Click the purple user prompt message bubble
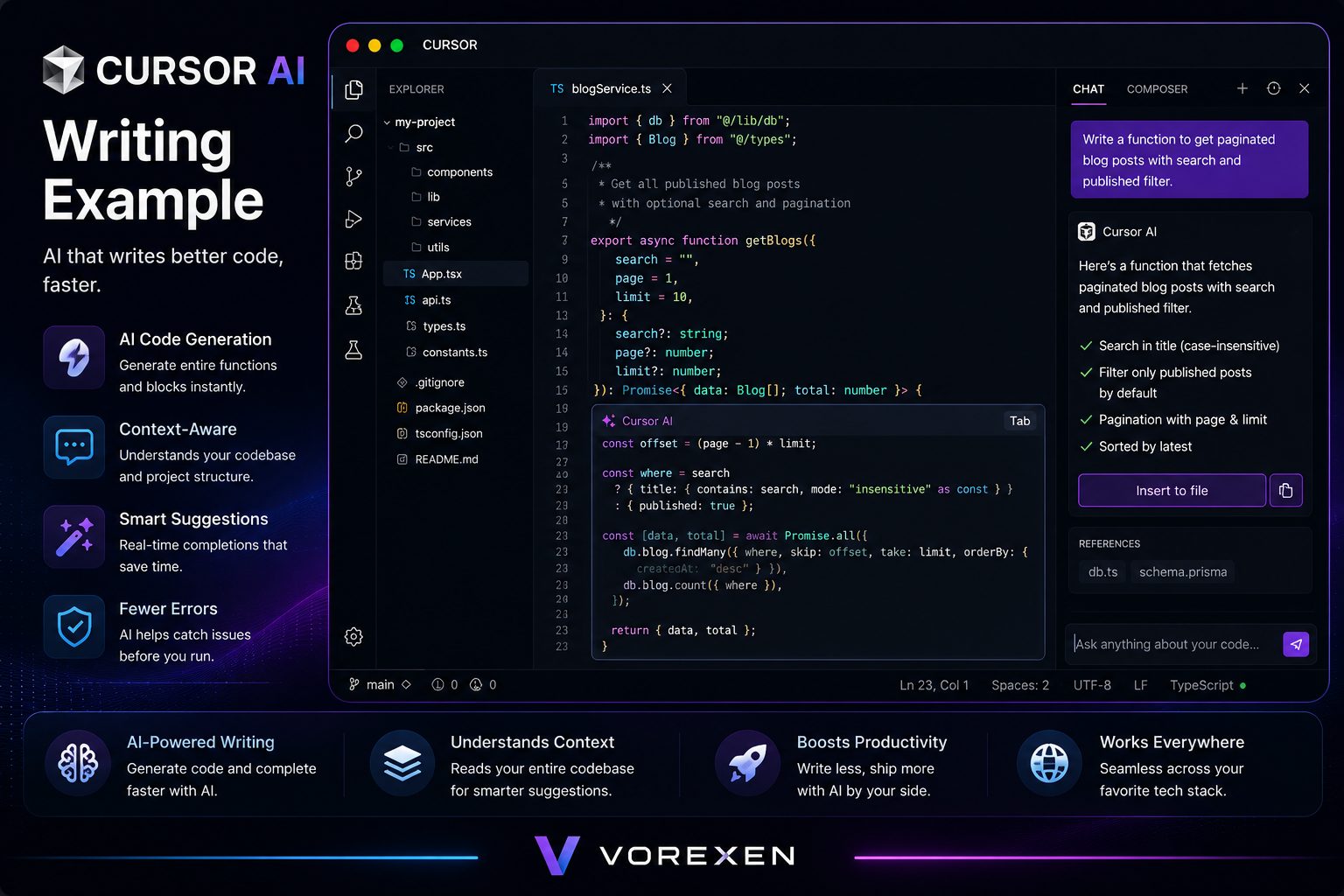Image resolution: width=1344 pixels, height=896 pixels. click(x=1189, y=159)
